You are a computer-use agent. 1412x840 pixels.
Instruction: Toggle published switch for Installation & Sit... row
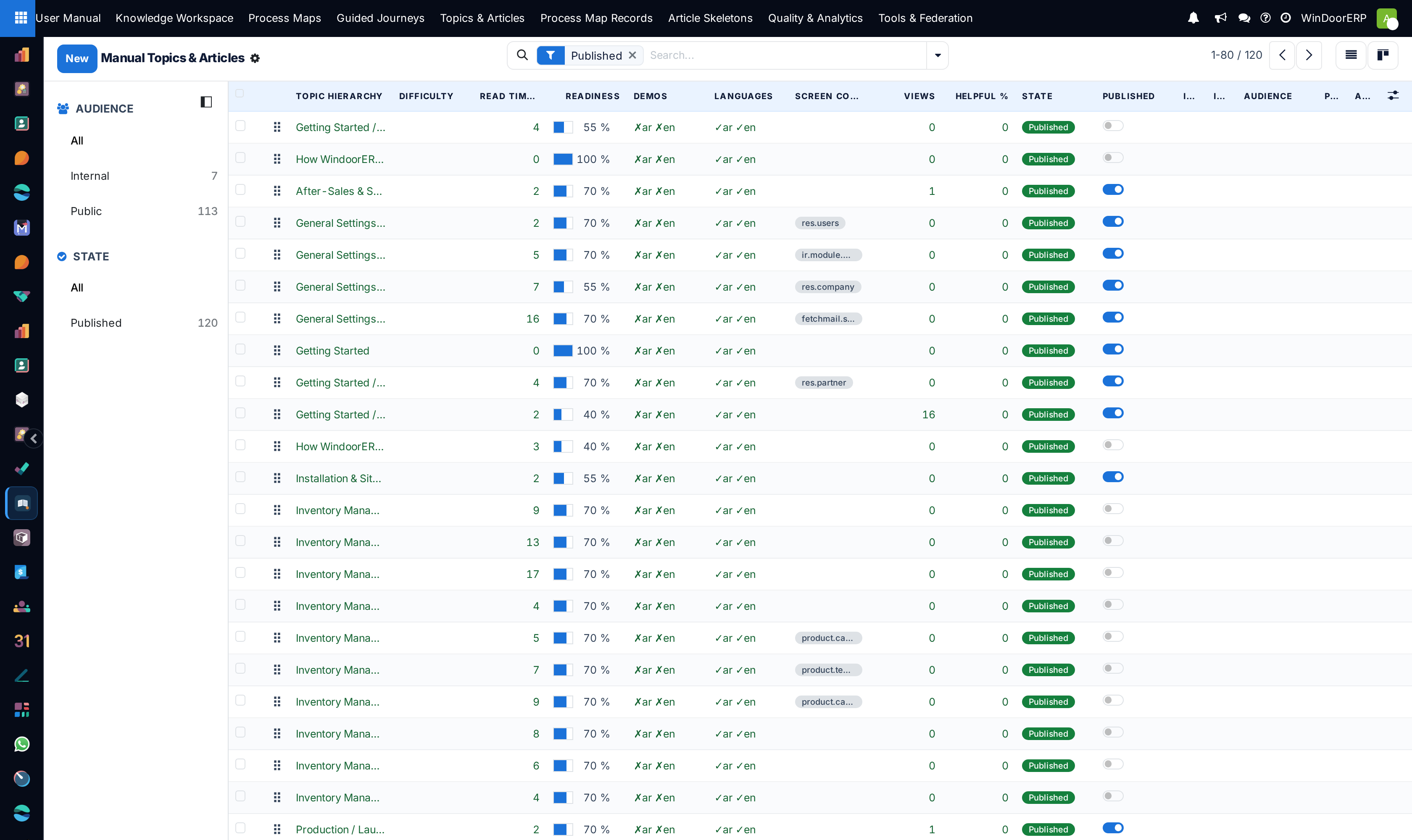click(1113, 477)
